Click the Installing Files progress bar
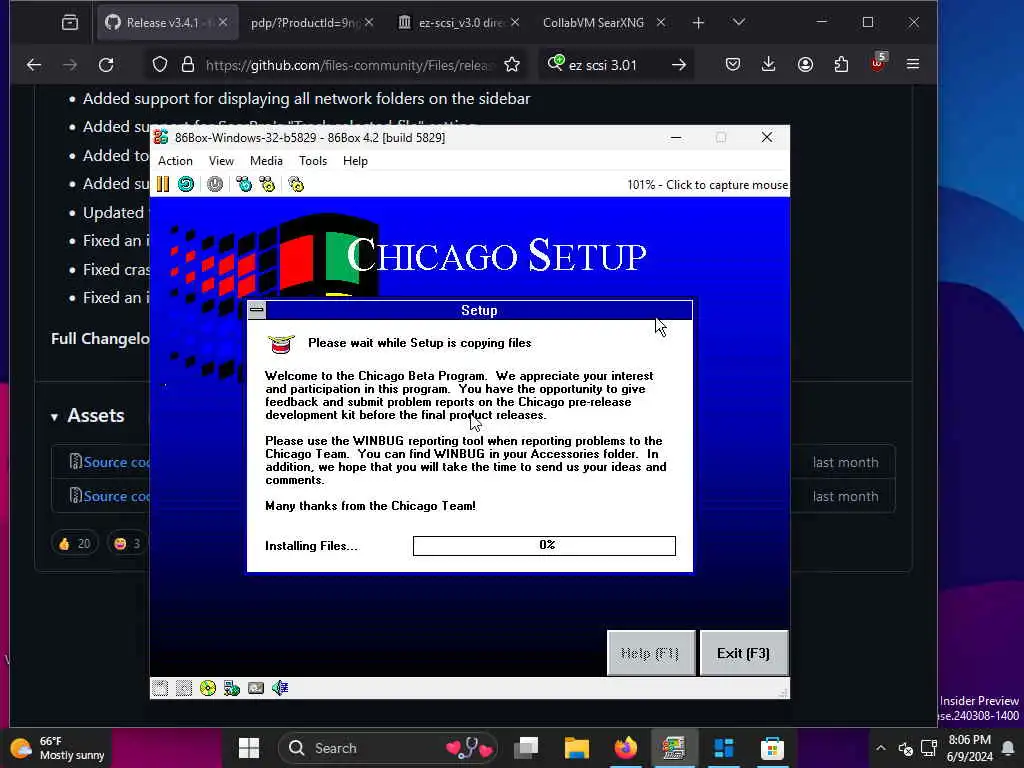The width and height of the screenshot is (1024, 768). (x=544, y=545)
